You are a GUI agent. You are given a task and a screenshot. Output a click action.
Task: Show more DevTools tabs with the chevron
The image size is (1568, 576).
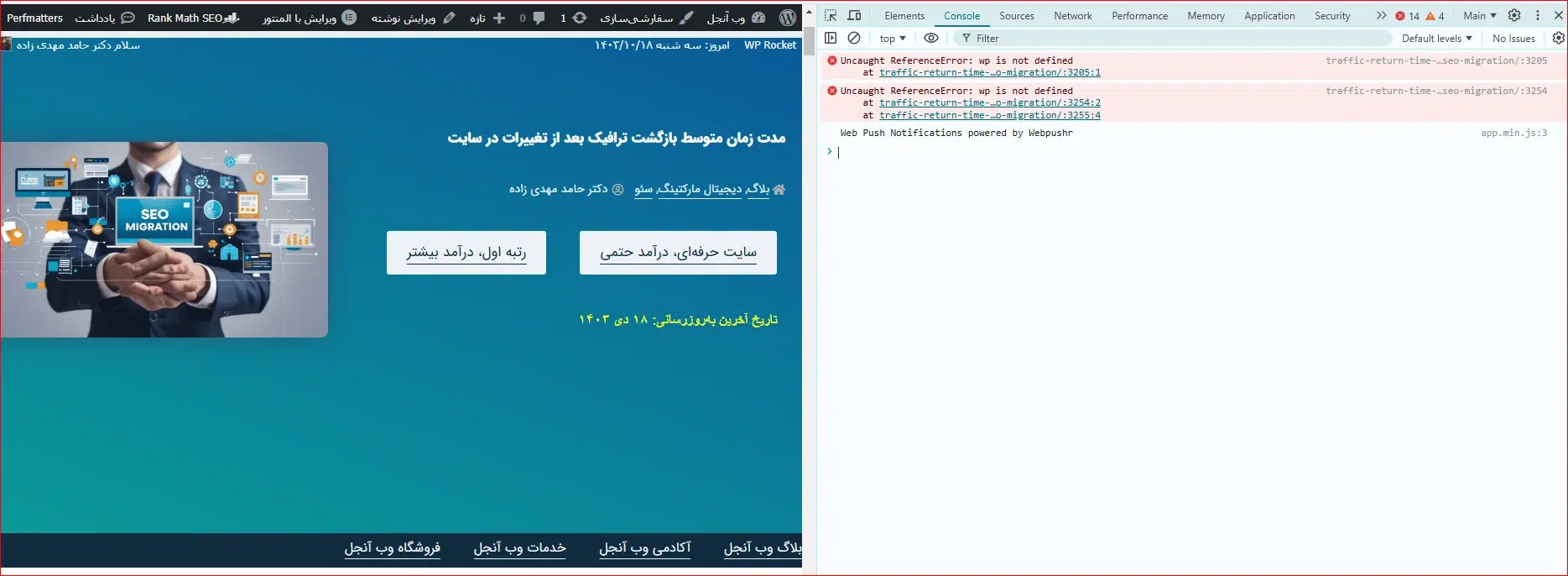(1381, 16)
